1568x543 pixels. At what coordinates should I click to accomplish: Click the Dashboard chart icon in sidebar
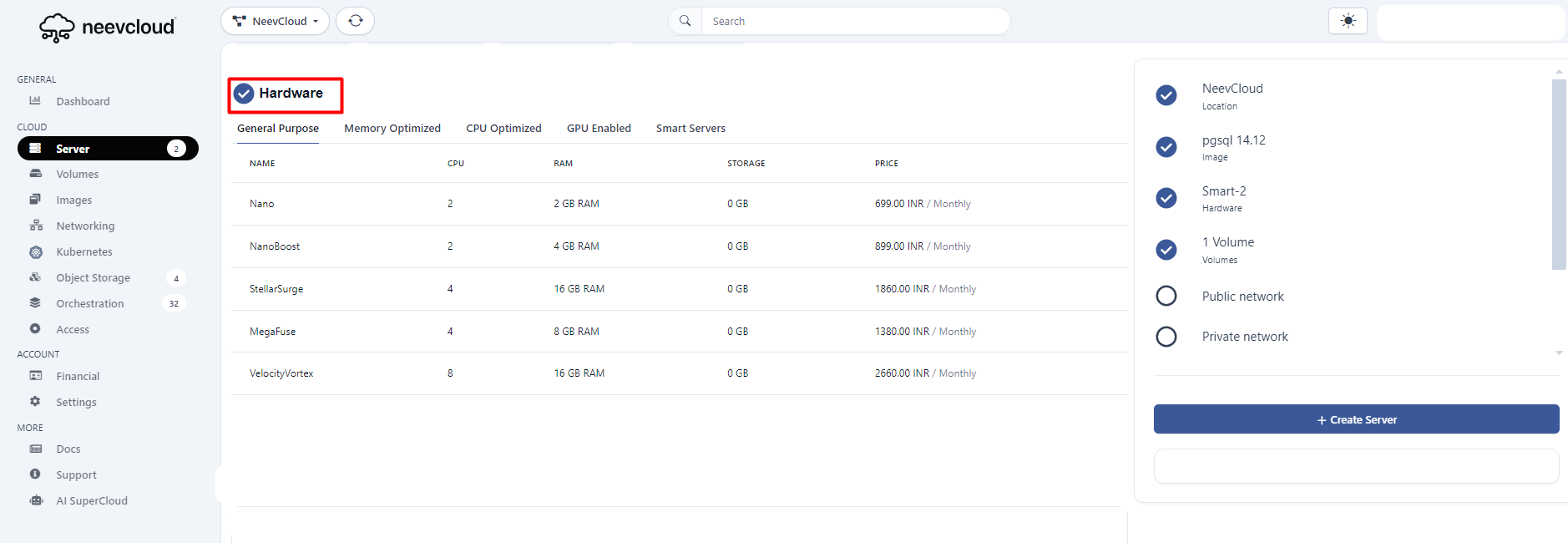(35, 101)
